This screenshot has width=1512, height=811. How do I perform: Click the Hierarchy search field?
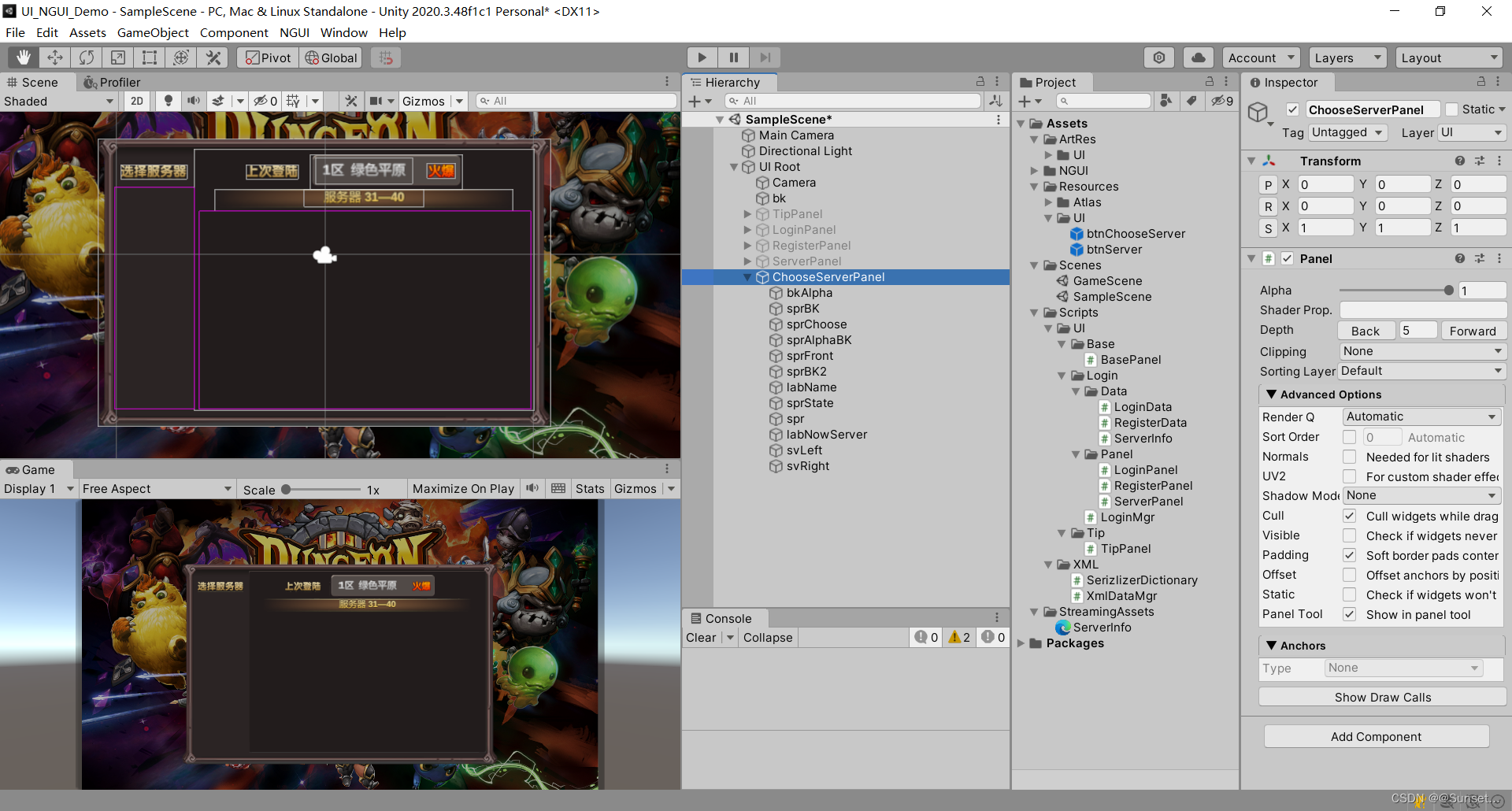853,101
